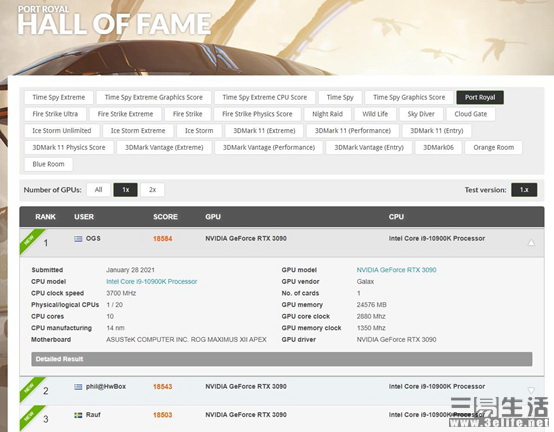Switch to Wild Life rankings
The height and width of the screenshot is (432, 554).
[x=375, y=114]
